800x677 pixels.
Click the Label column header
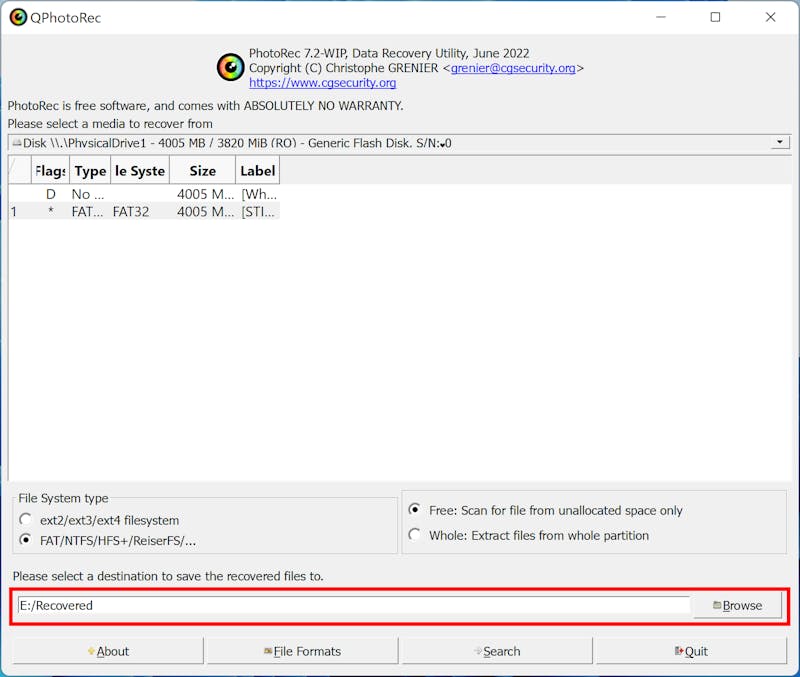tap(258, 171)
